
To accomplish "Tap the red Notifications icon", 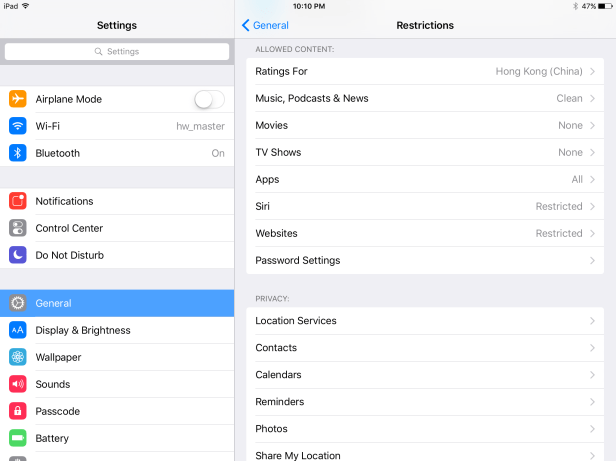I will tap(17, 201).
